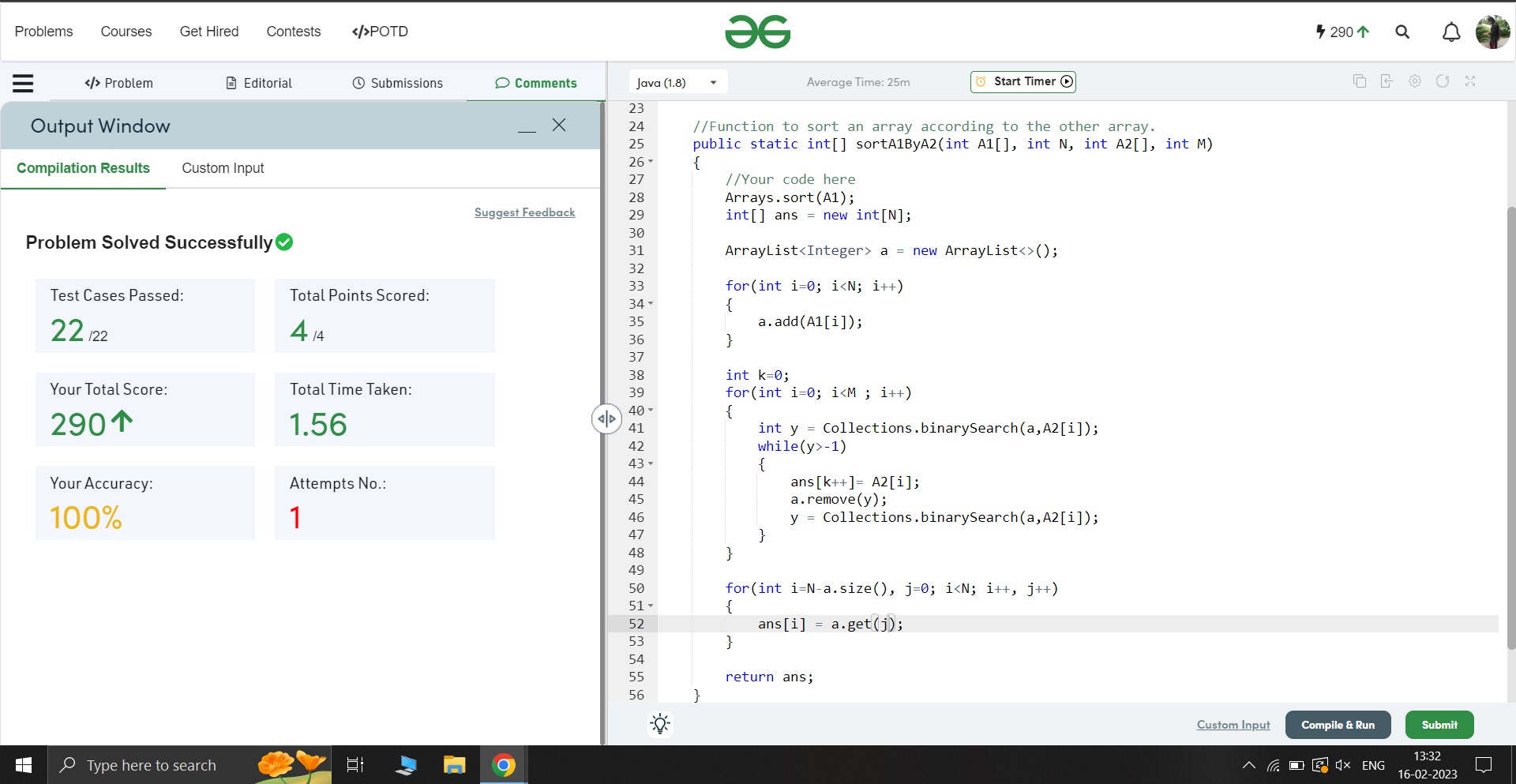Click the code editor vertical scrollbar

pyautogui.click(x=1510, y=426)
